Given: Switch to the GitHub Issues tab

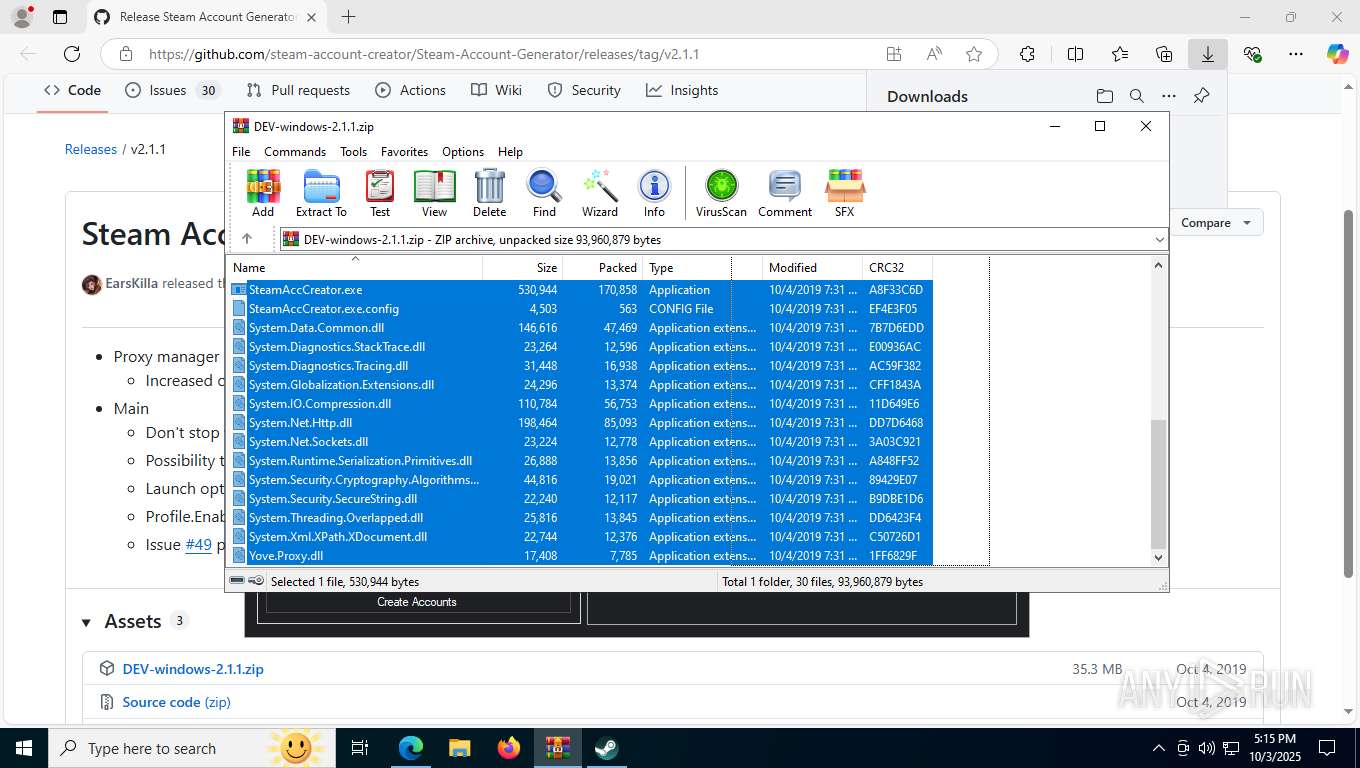Looking at the screenshot, I should point(172,90).
